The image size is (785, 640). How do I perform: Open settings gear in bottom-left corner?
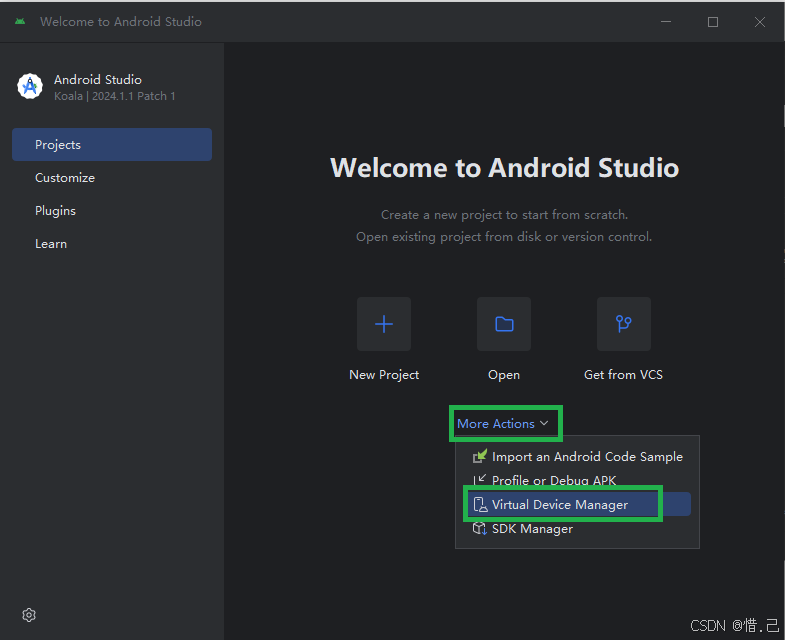coord(29,615)
